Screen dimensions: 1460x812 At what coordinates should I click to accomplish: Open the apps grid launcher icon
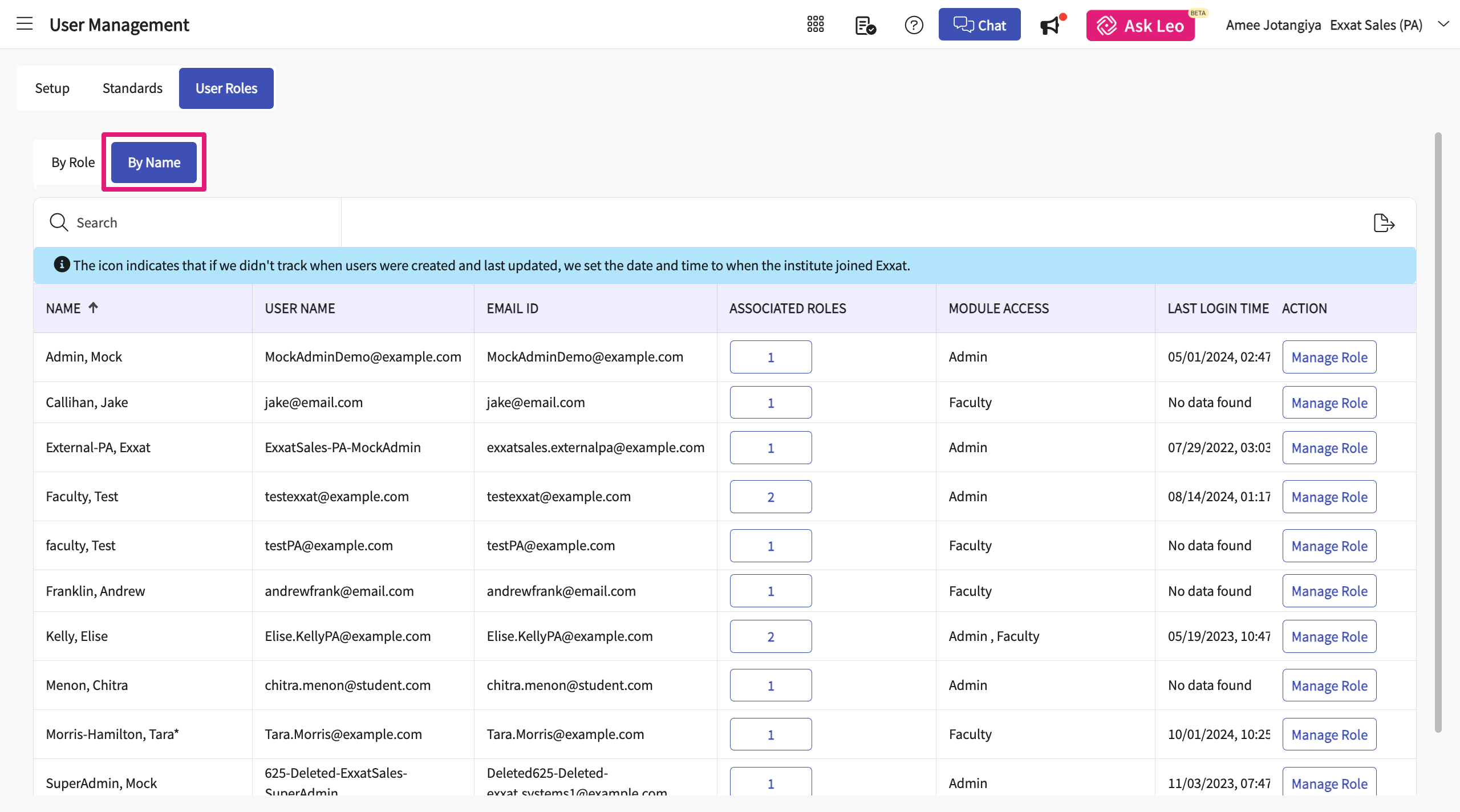(x=816, y=25)
